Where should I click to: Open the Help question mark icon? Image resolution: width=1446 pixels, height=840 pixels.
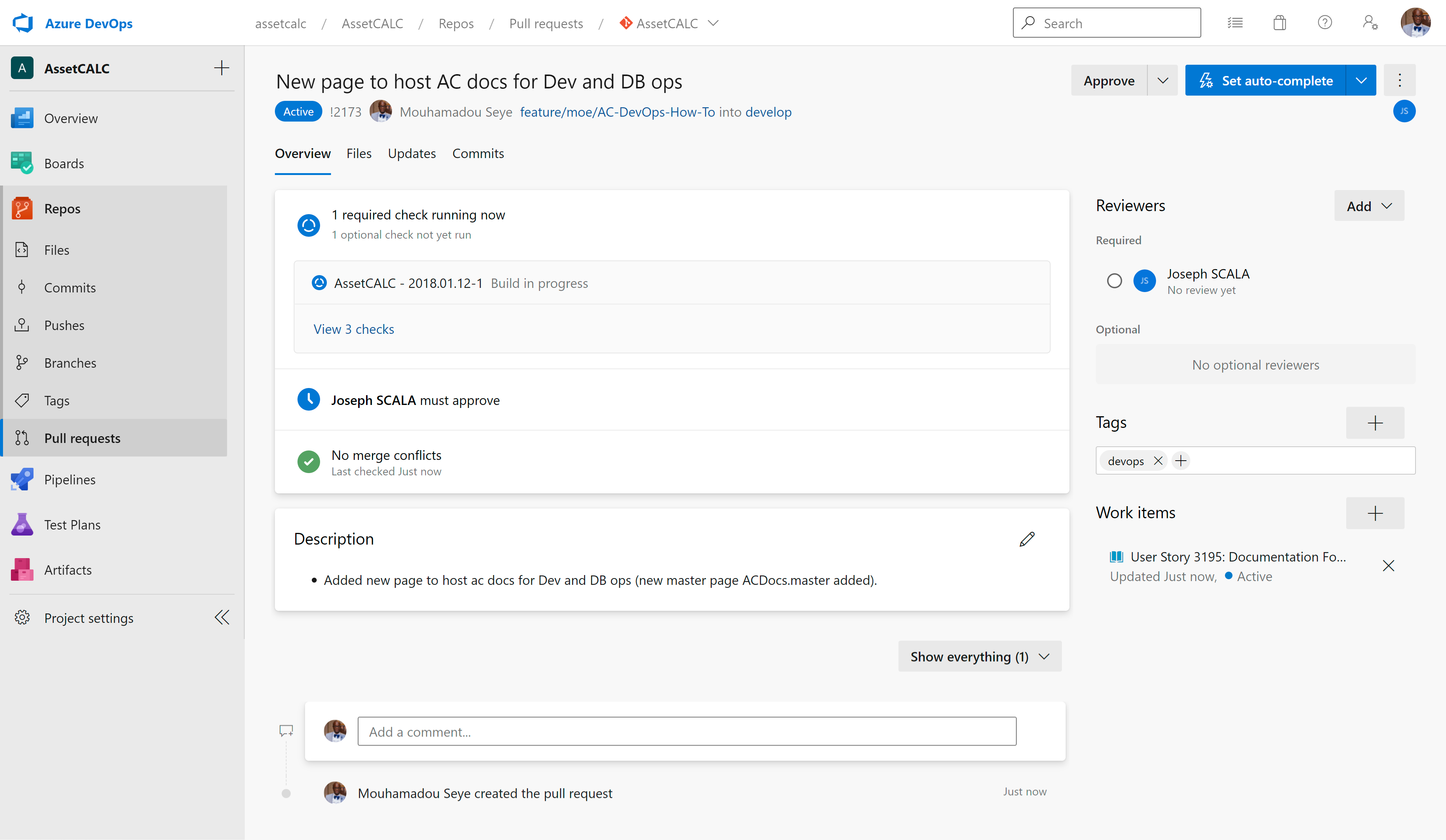tap(1325, 23)
